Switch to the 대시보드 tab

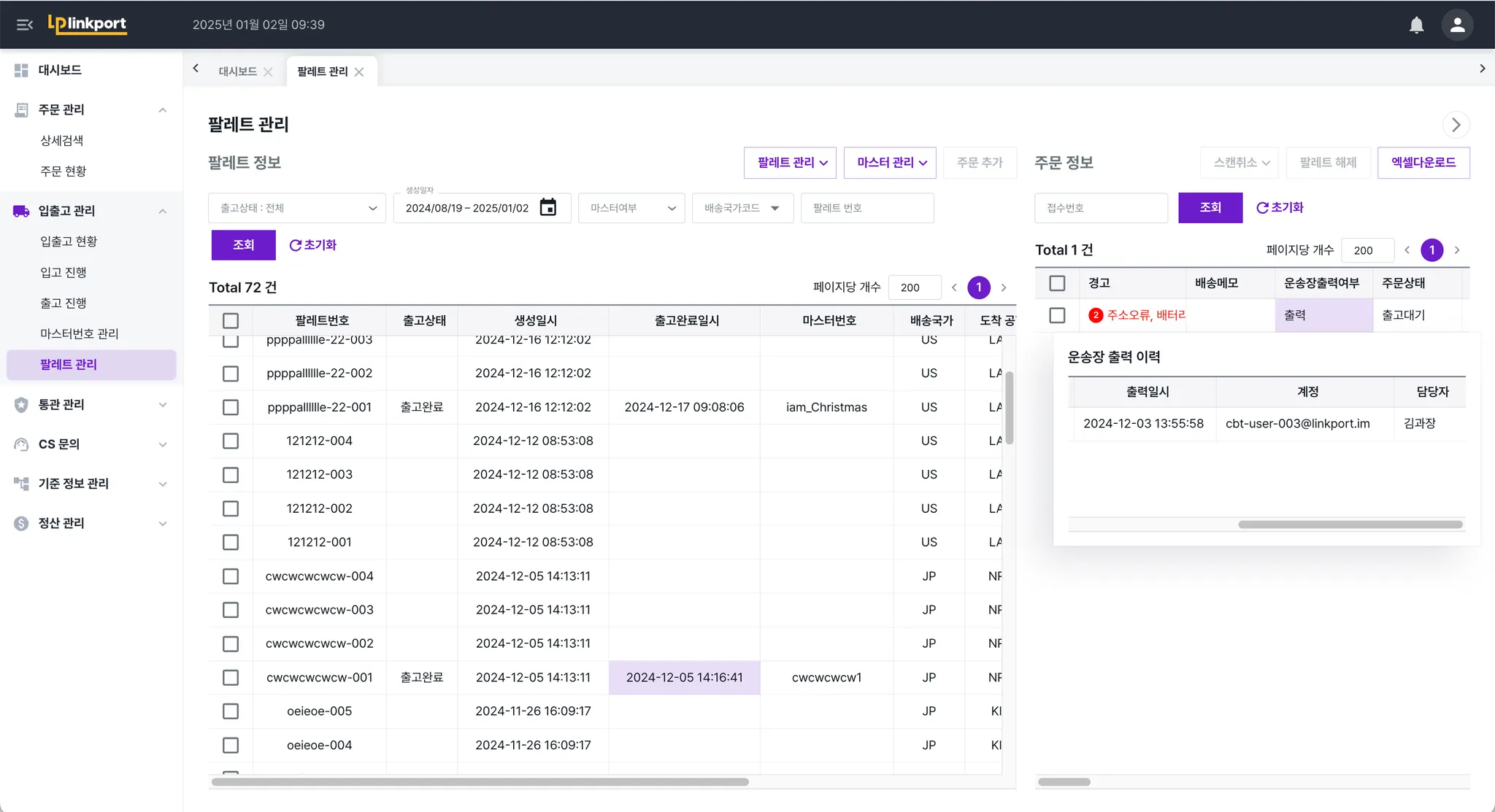pos(237,71)
